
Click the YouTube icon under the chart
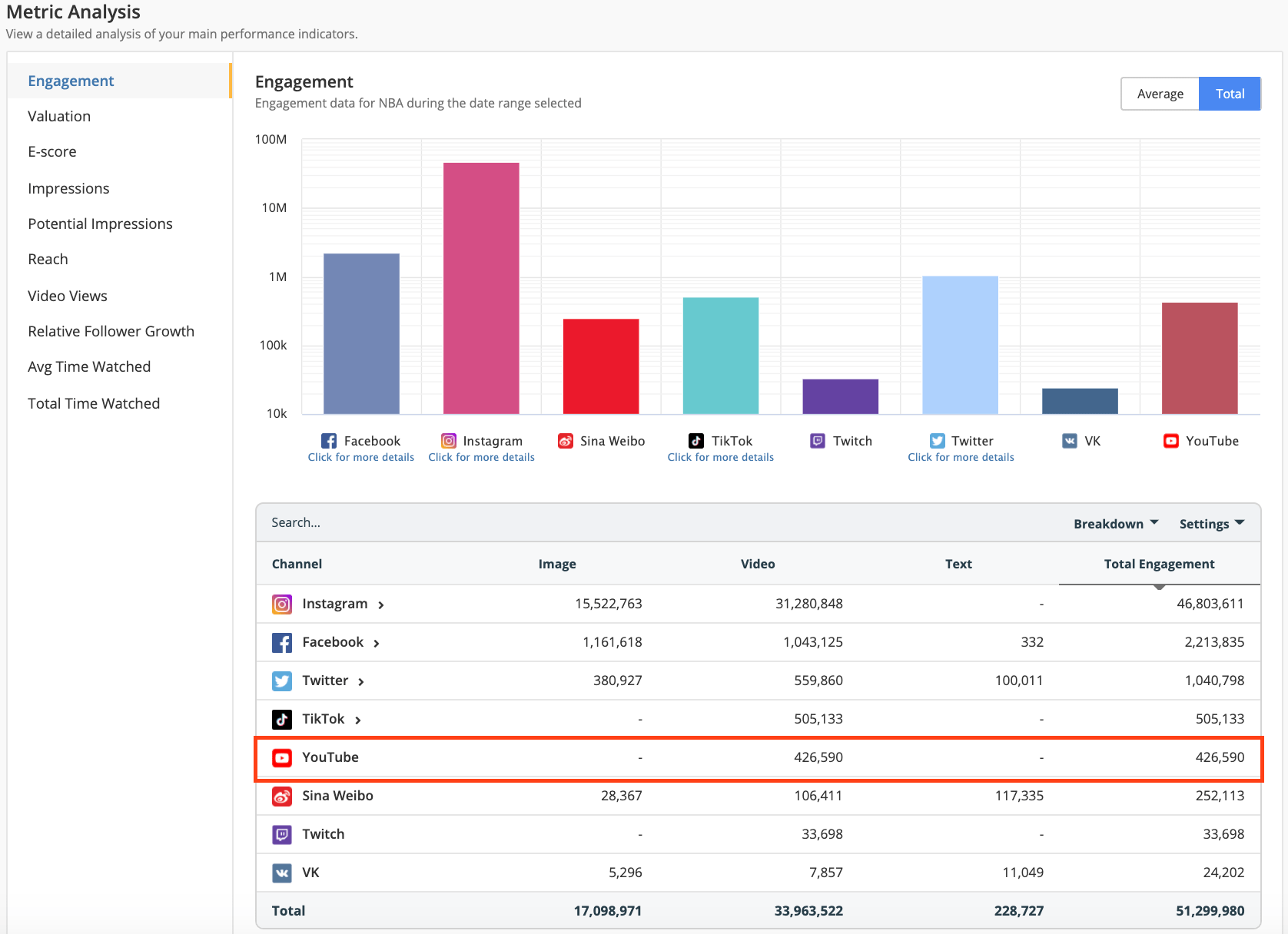coord(1171,441)
